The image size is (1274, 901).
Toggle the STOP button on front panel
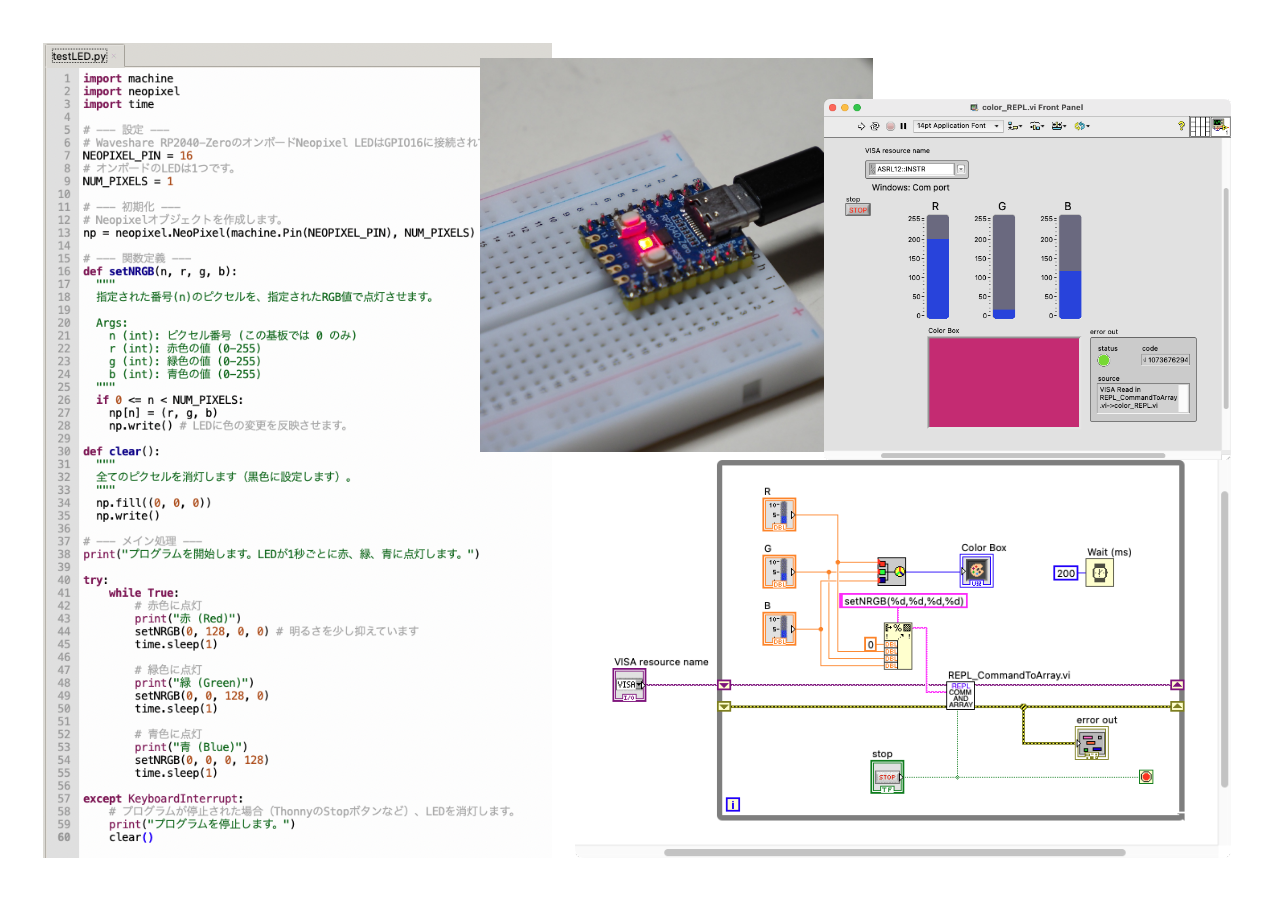[x=858, y=210]
